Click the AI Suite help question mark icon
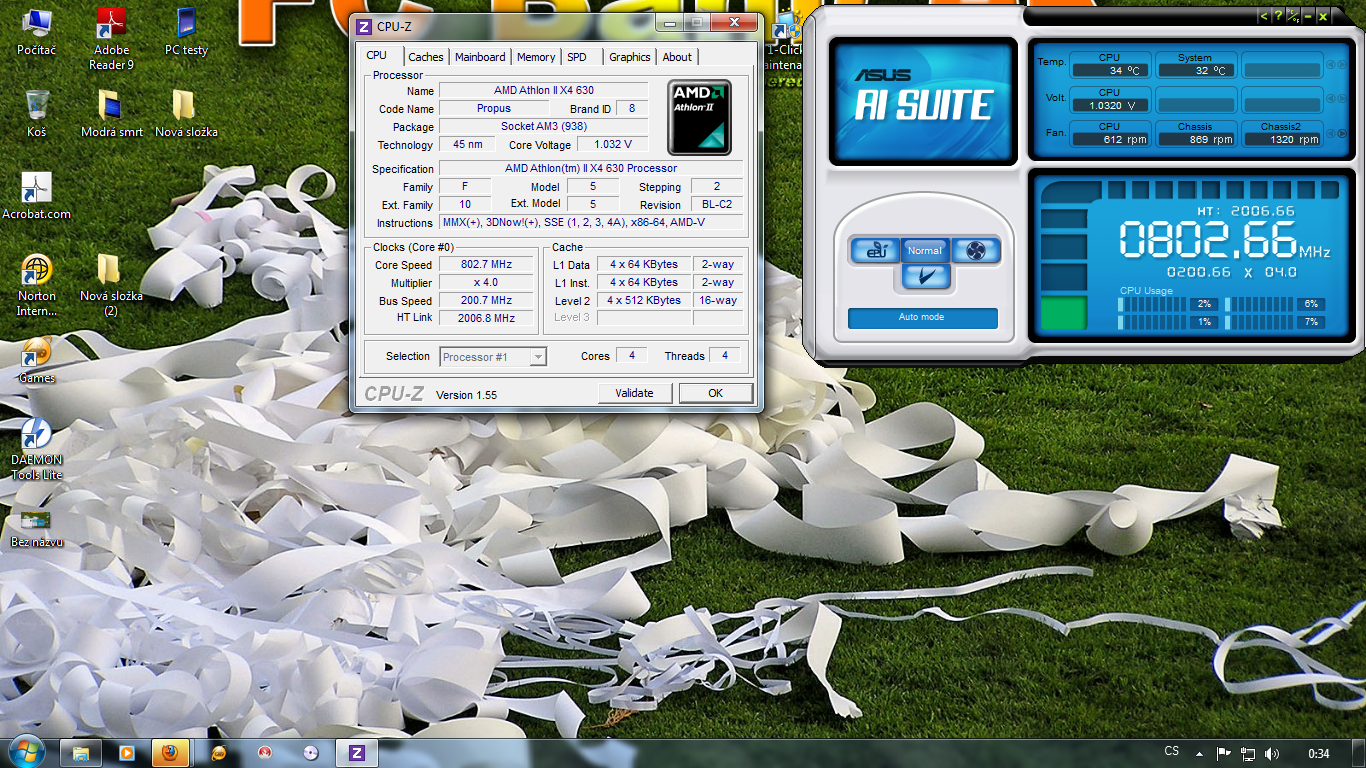 [x=1278, y=15]
